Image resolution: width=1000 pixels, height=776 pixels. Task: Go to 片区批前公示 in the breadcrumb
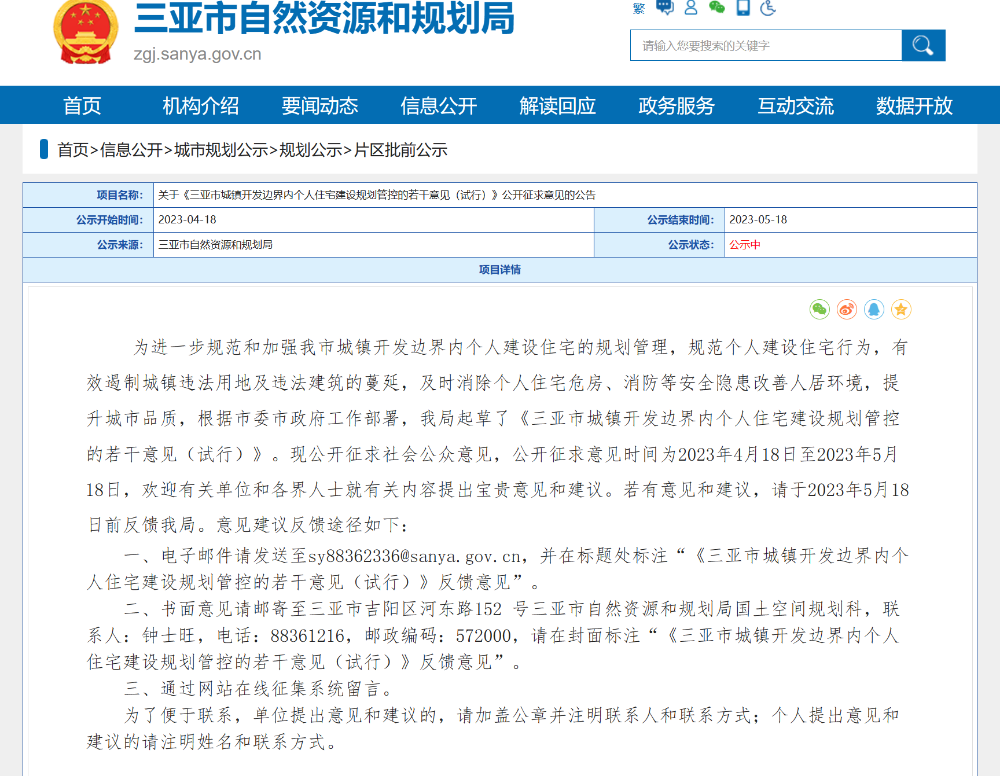[401, 150]
